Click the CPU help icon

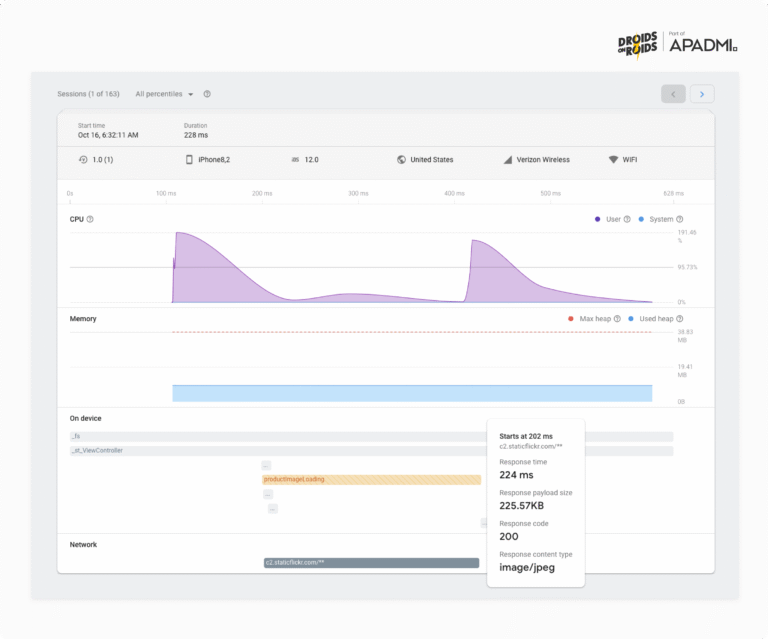point(90,219)
